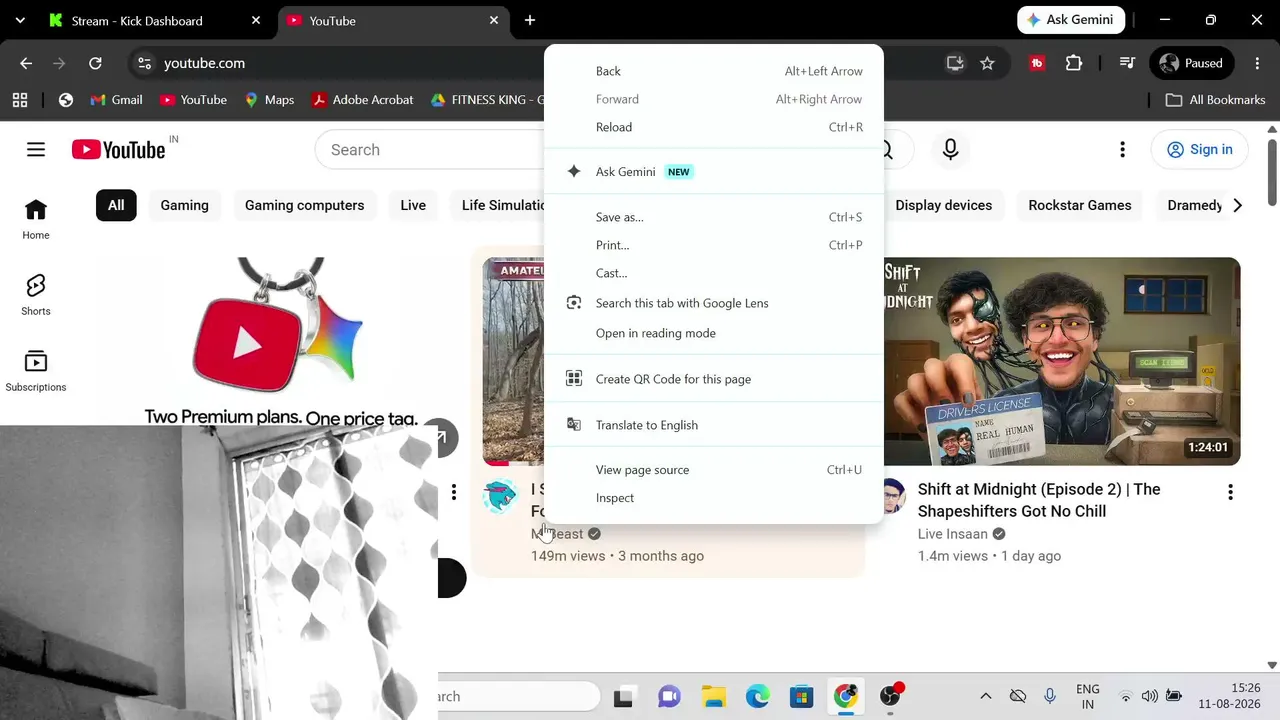
Task: Open the Chrome Extensions puzzle icon
Action: 1074,63
